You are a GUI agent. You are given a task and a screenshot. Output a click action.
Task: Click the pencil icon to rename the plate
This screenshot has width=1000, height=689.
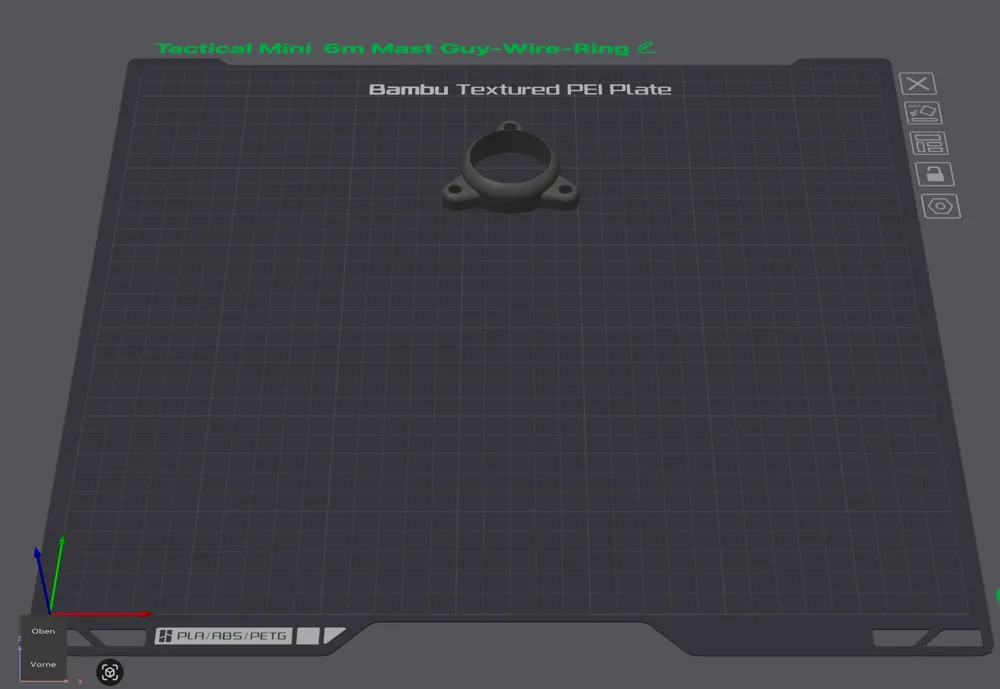(647, 47)
